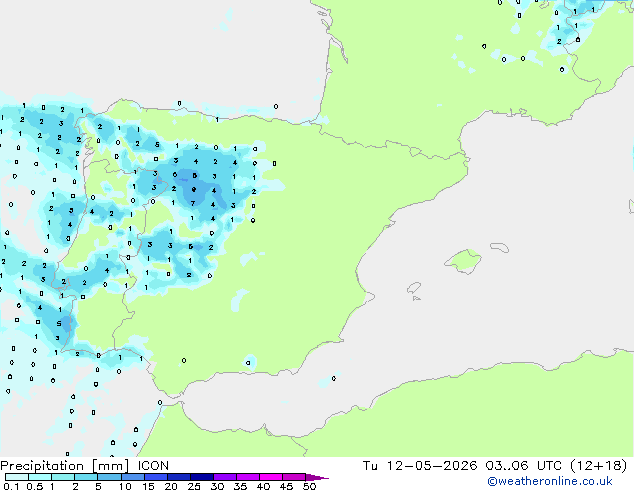Select the 40–45 mm magenta swatch
Image resolution: width=634 pixels, height=490 pixels.
click(271, 477)
